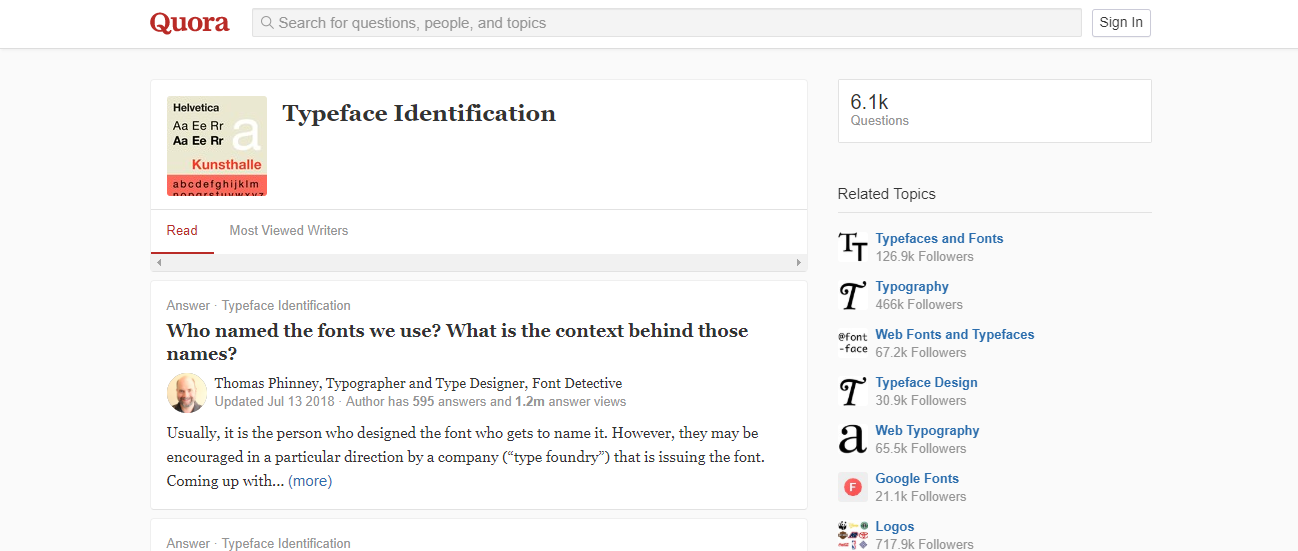Open the Google Fonts topic icon
This screenshot has height=551, width=1298.
click(852, 486)
